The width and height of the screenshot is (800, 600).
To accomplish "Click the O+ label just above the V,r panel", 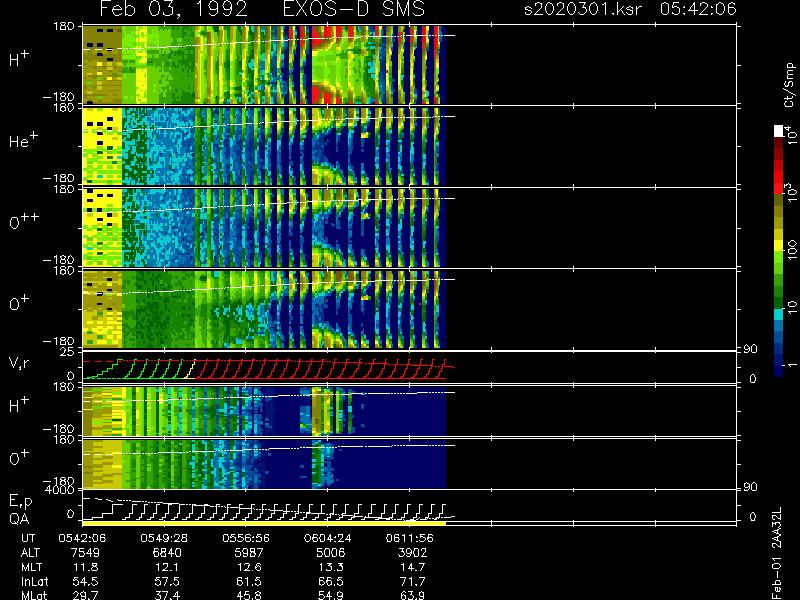I will (19, 303).
